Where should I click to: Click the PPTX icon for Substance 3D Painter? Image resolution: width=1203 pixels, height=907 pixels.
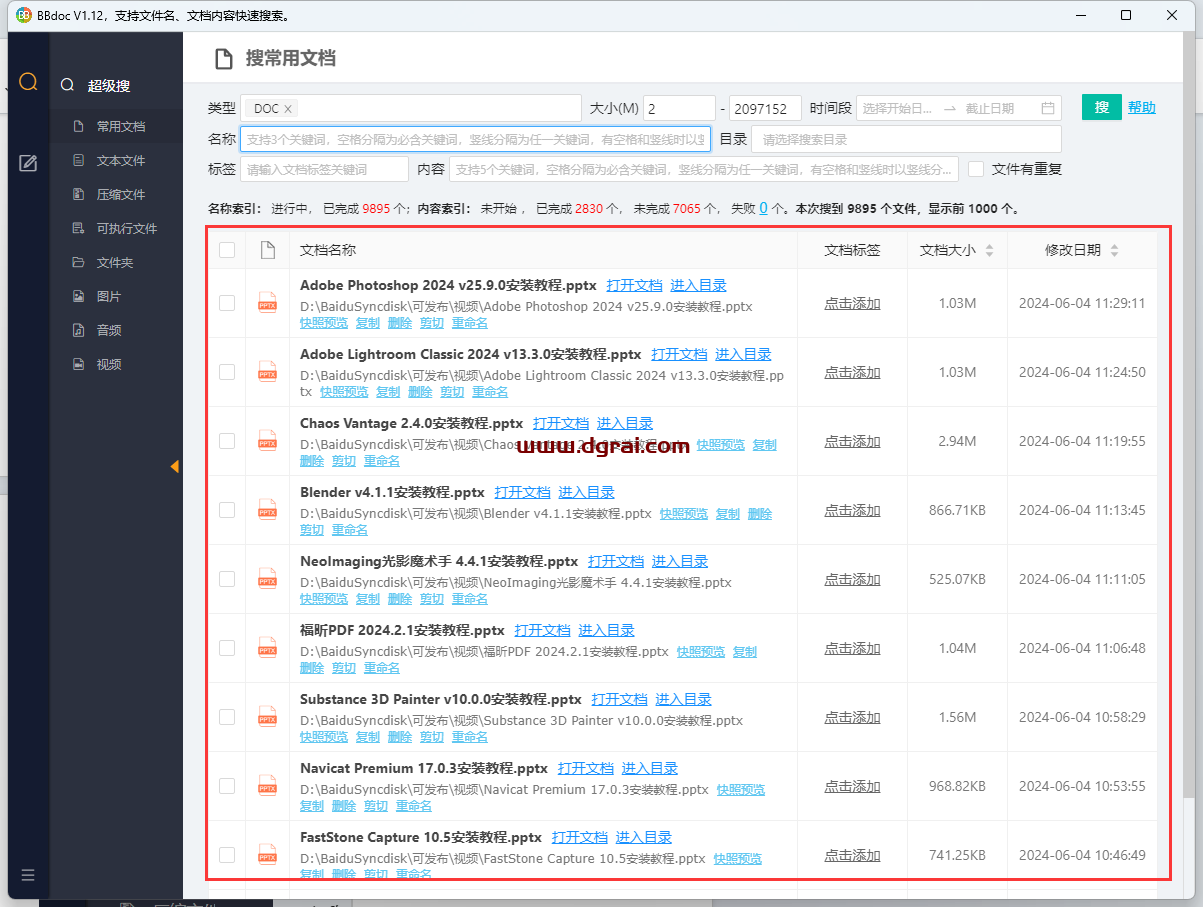[x=267, y=717]
